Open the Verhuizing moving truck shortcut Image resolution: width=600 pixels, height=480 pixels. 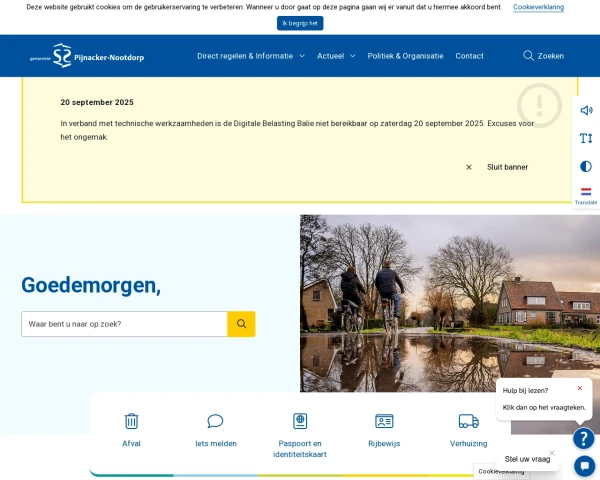[468, 430]
